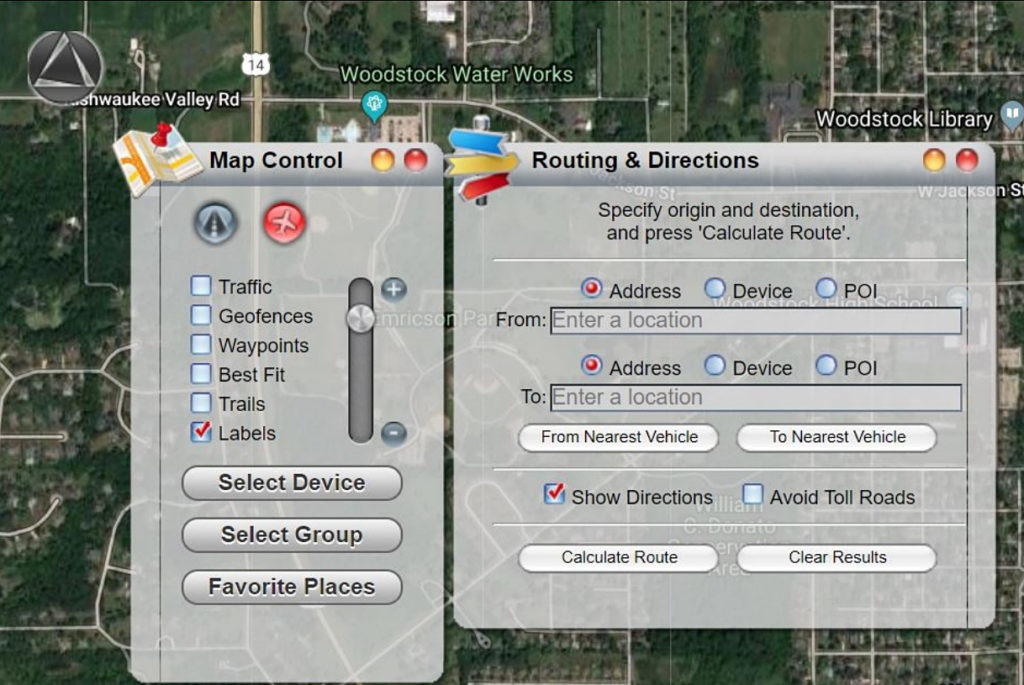Click the Woodstock Water Works map marker
1024x685 pixels.
(x=374, y=106)
